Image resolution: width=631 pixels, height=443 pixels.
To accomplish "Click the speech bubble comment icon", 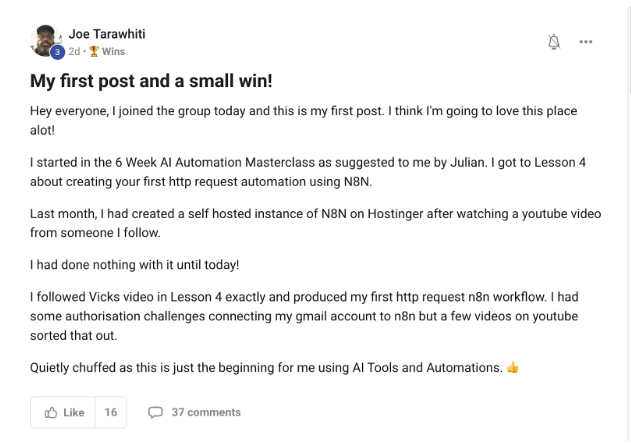I will [155, 412].
